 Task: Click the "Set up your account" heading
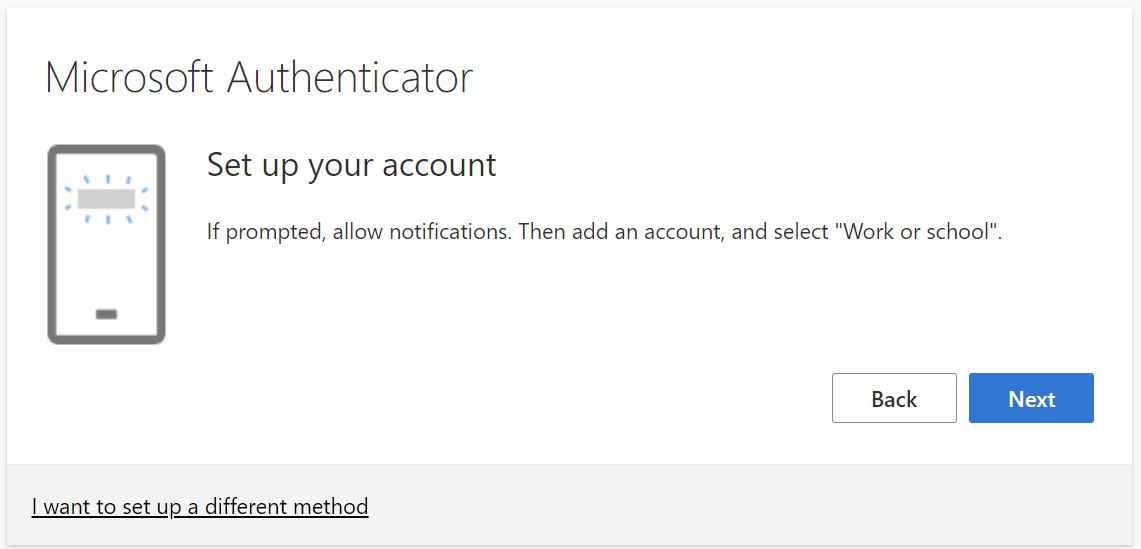pyautogui.click(x=351, y=165)
